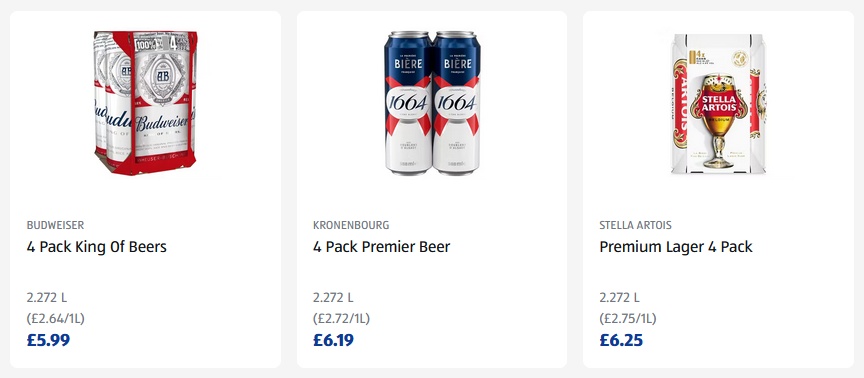The image size is (864, 378).
Task: Click the 2.272 L volume under Budweiser
Action: click(x=47, y=298)
